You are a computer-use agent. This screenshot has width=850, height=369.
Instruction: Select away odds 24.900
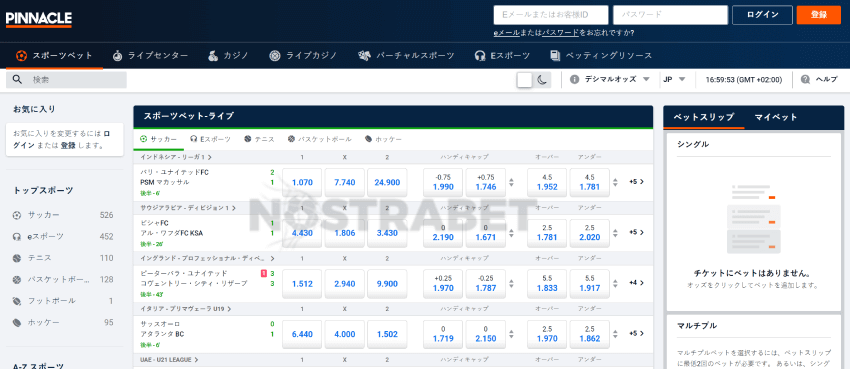pos(387,183)
